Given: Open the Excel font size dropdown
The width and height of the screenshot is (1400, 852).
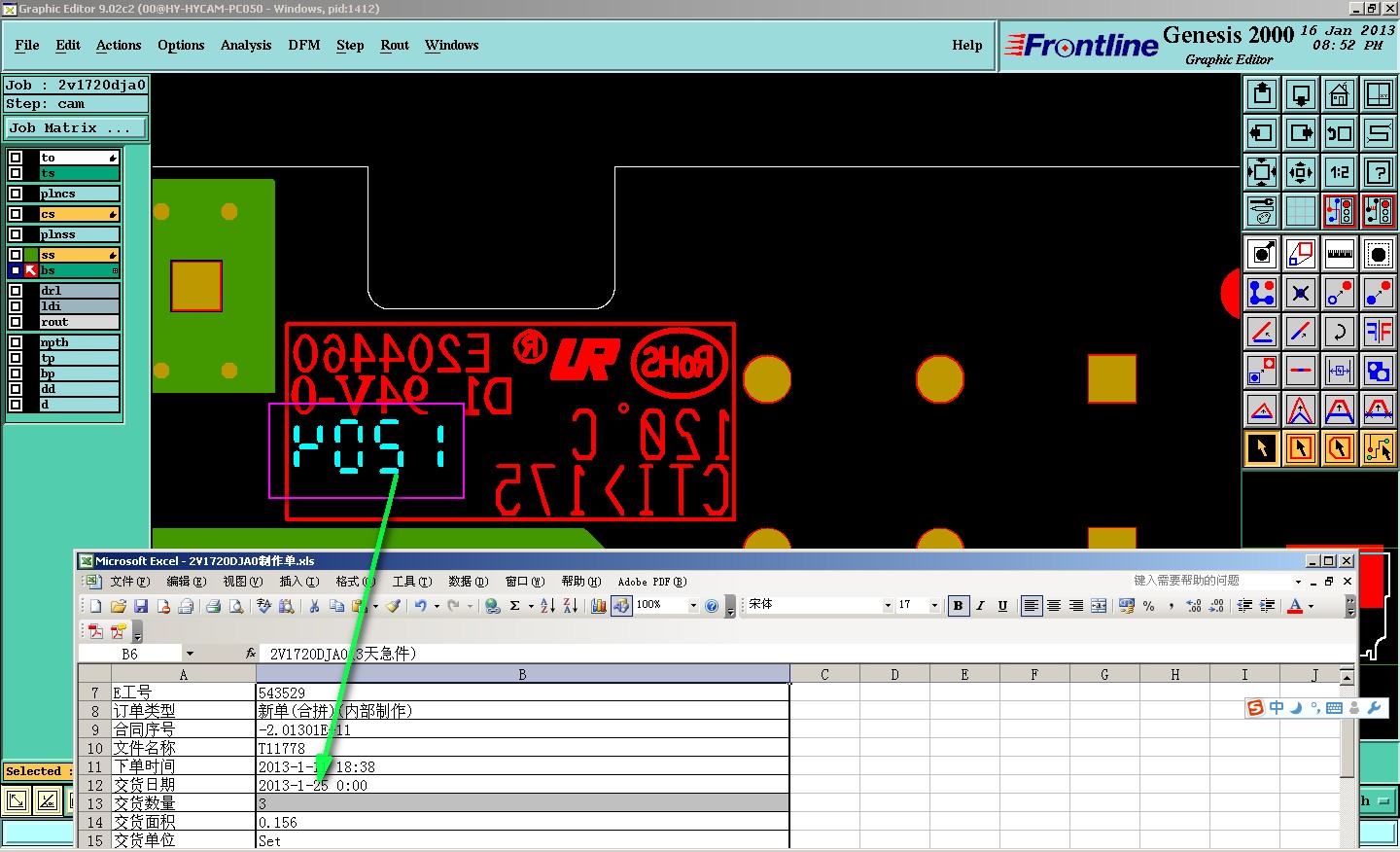Looking at the screenshot, I should click(934, 605).
